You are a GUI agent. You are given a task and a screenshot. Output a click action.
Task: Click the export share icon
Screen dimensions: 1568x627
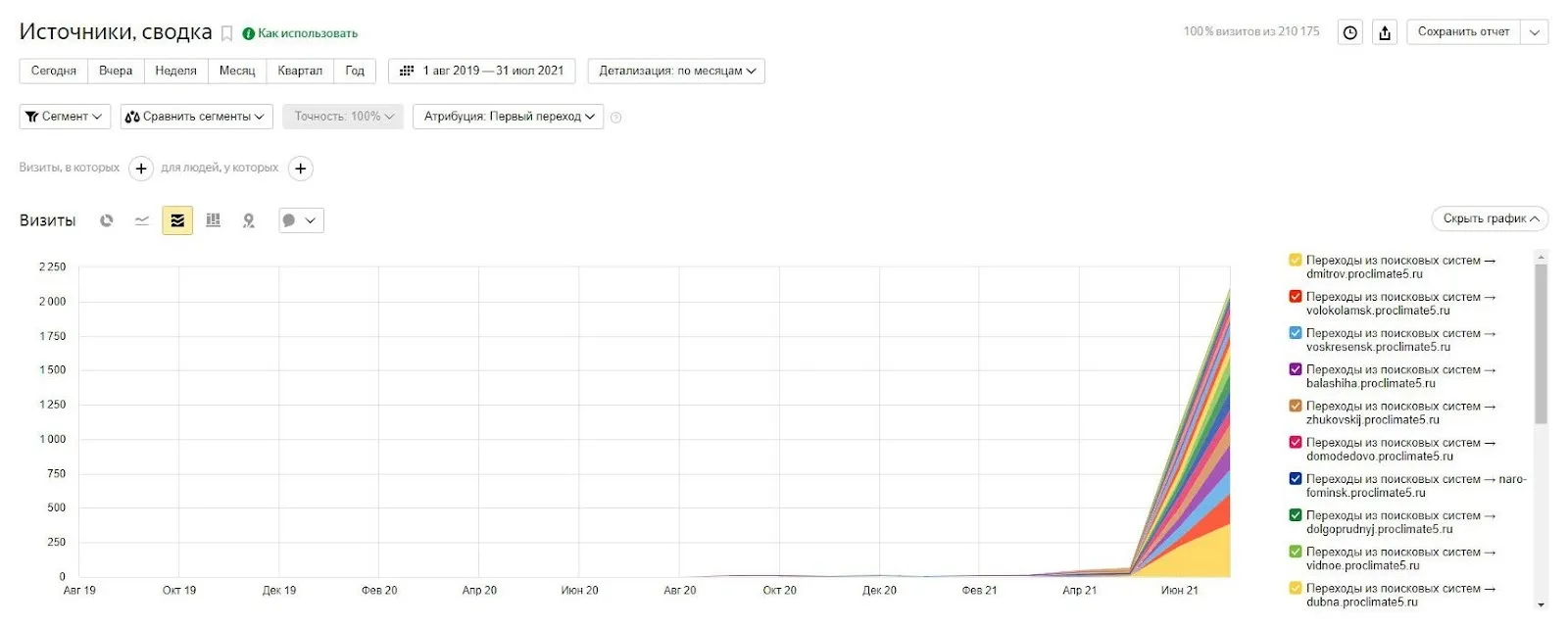point(1385,32)
